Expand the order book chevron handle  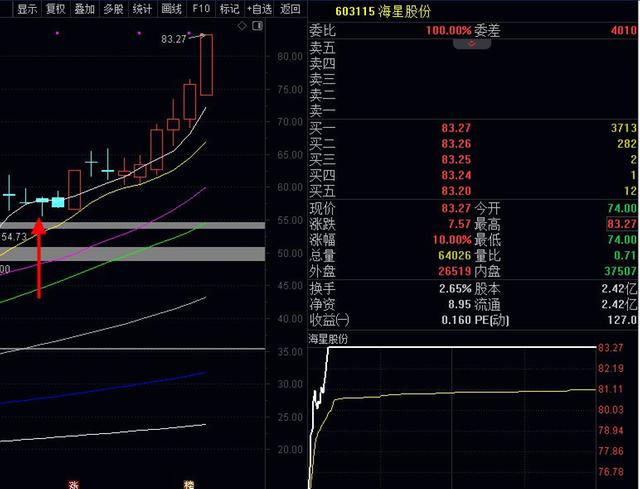tap(472, 44)
